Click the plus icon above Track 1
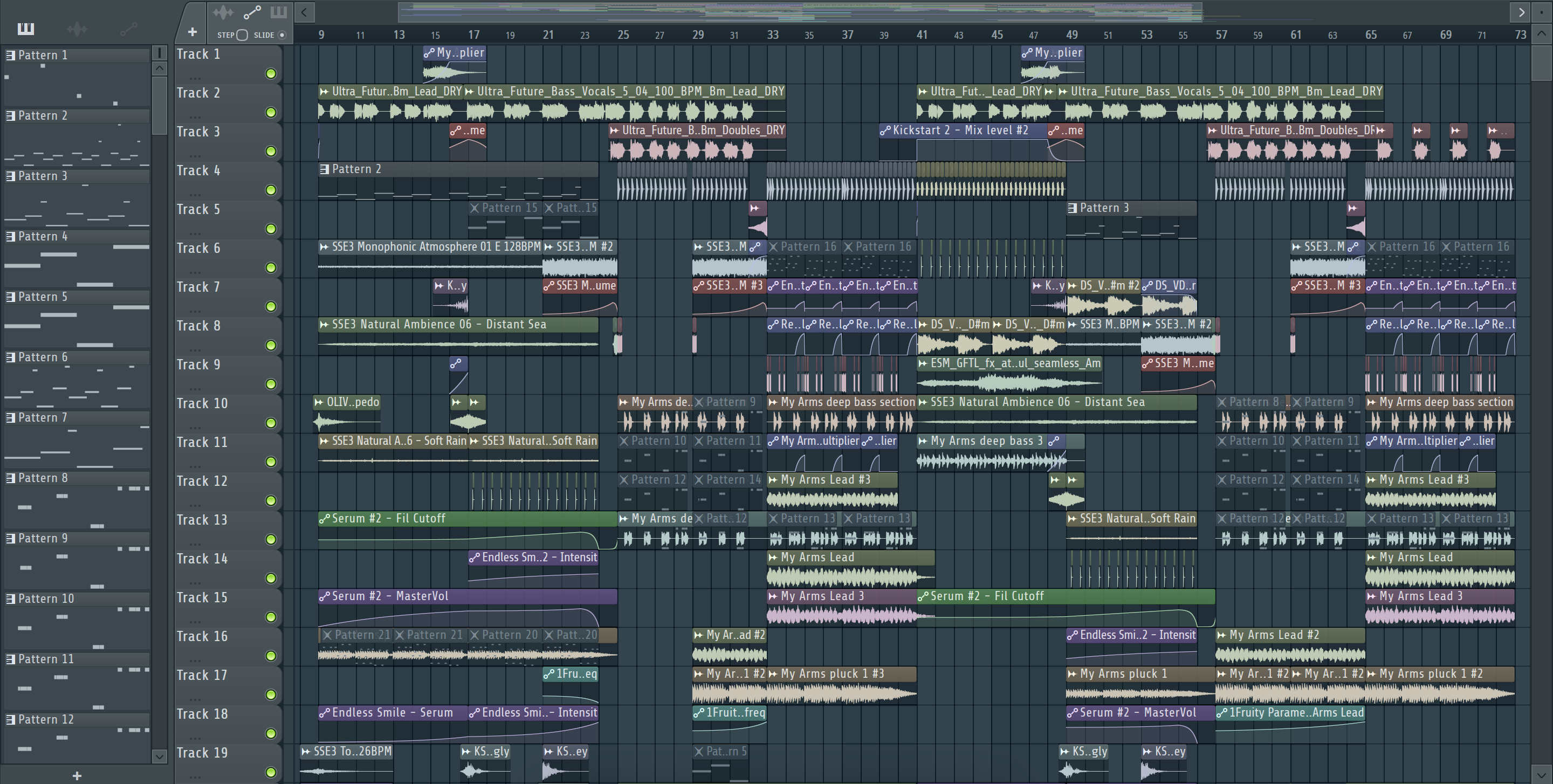This screenshot has height=784, width=1553. tap(193, 32)
